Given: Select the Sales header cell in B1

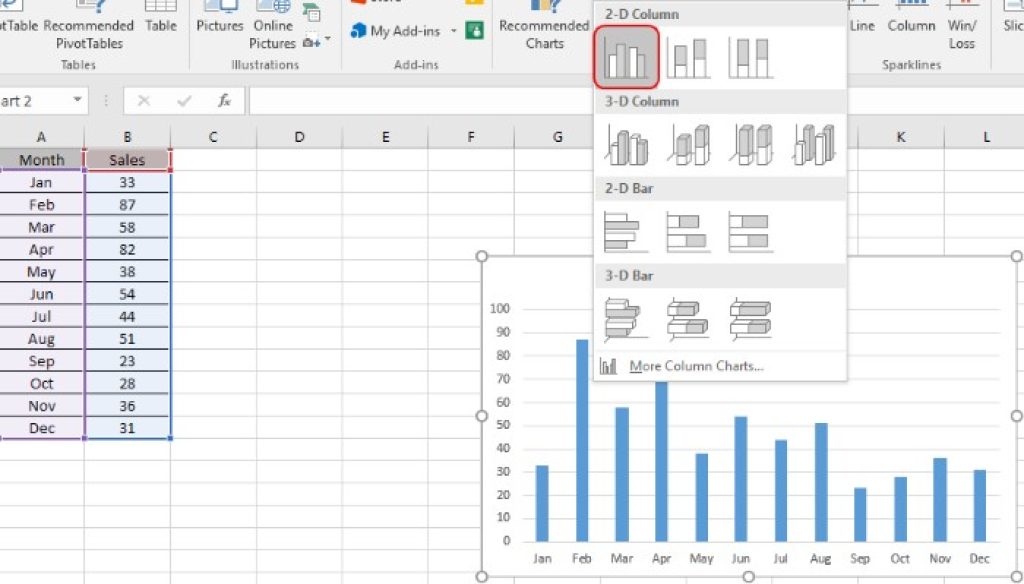Looking at the screenshot, I should pyautogui.click(x=127, y=159).
